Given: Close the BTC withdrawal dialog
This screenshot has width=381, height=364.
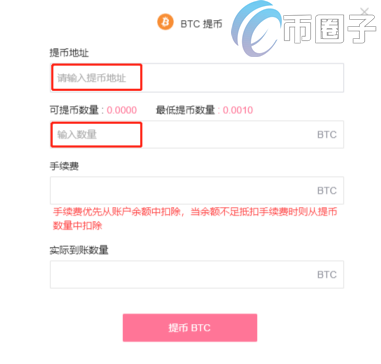Looking at the screenshot, I should click(364, 12).
